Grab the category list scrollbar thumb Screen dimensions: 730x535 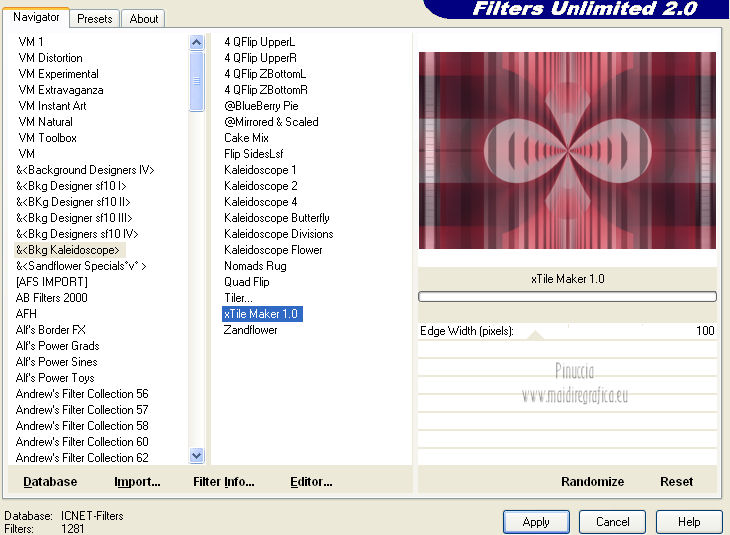tap(196, 81)
